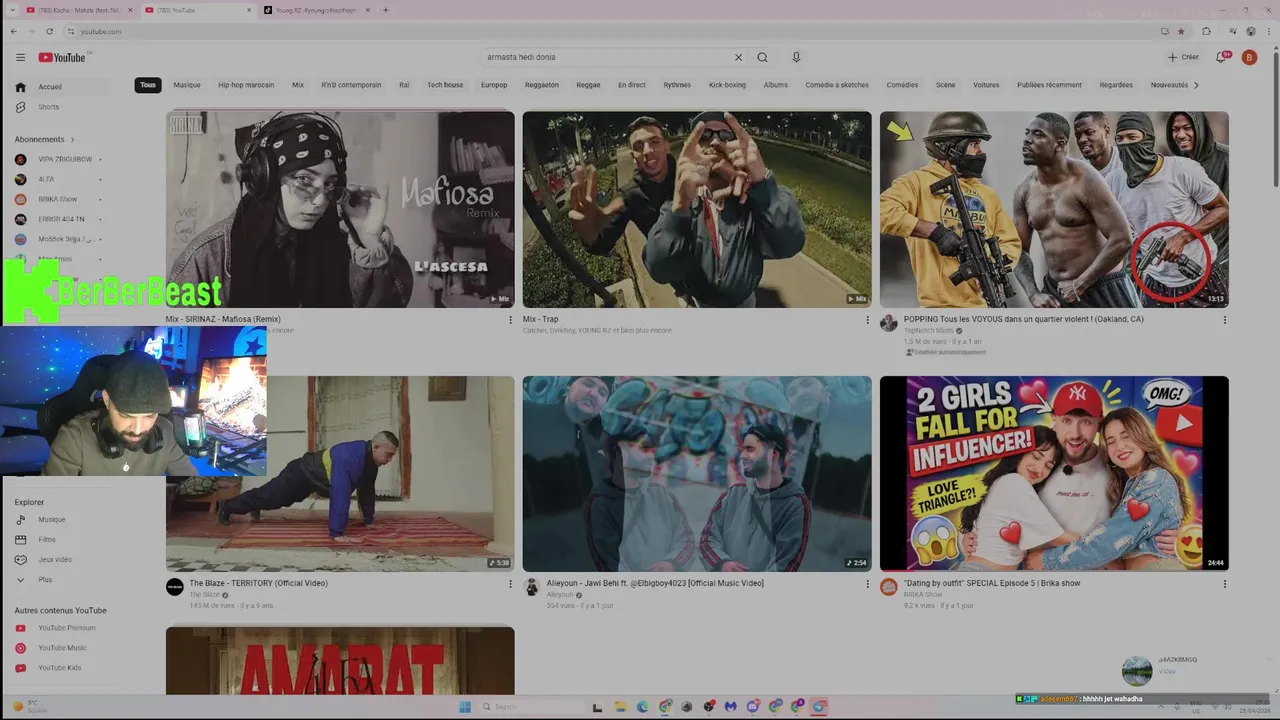This screenshot has width=1280, height=720.
Task: Select the Musique filter chip
Action: point(187,85)
